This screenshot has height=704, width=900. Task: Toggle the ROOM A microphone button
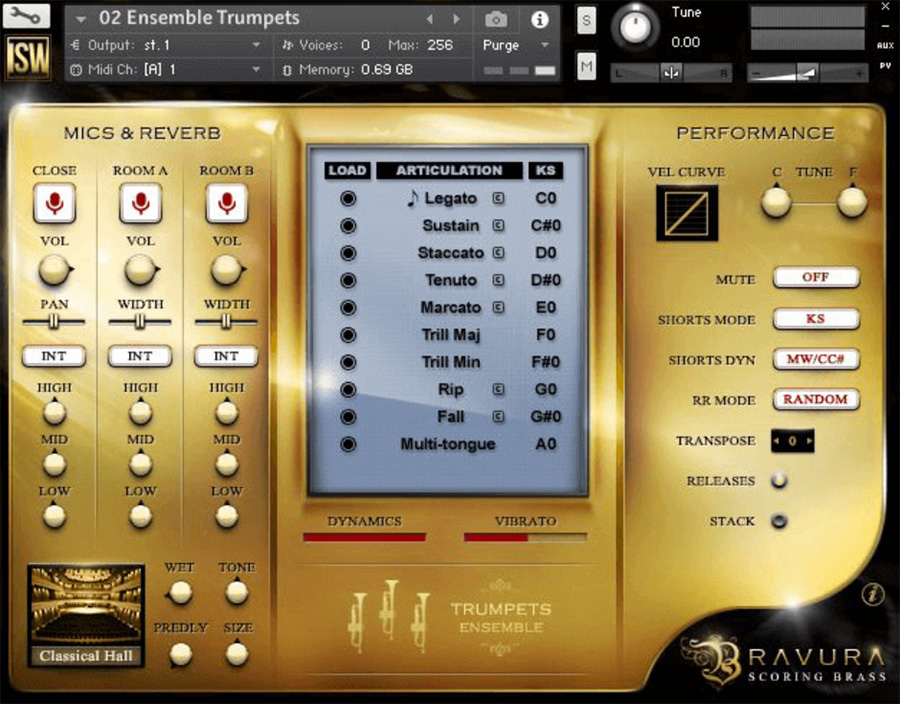(141, 203)
